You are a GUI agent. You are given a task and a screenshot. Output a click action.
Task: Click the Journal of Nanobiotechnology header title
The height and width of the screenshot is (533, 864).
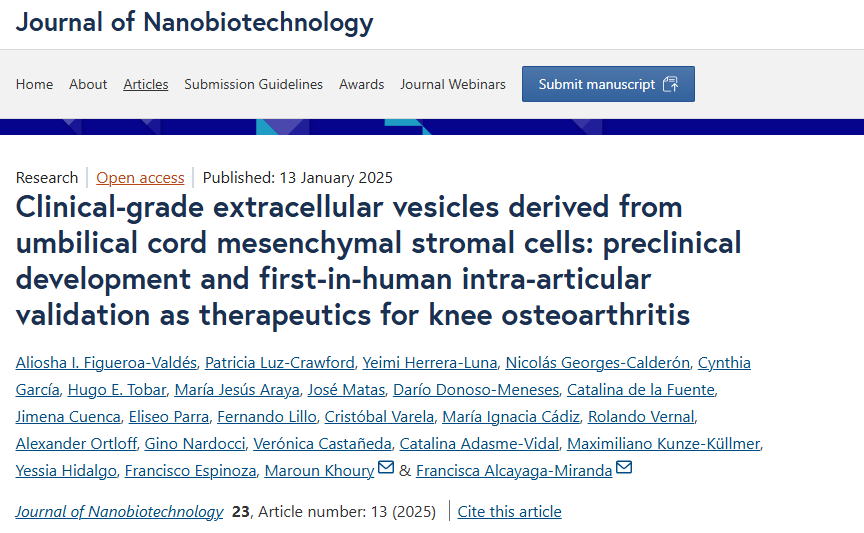(194, 22)
